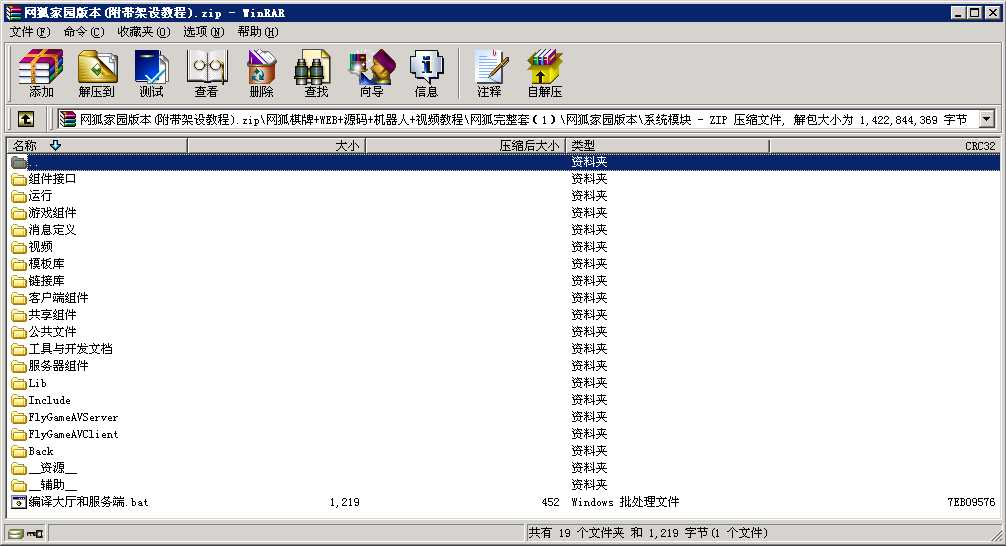Select the parent folder (..) icon row
Viewport: 1006px width, 546px height.
19,162
